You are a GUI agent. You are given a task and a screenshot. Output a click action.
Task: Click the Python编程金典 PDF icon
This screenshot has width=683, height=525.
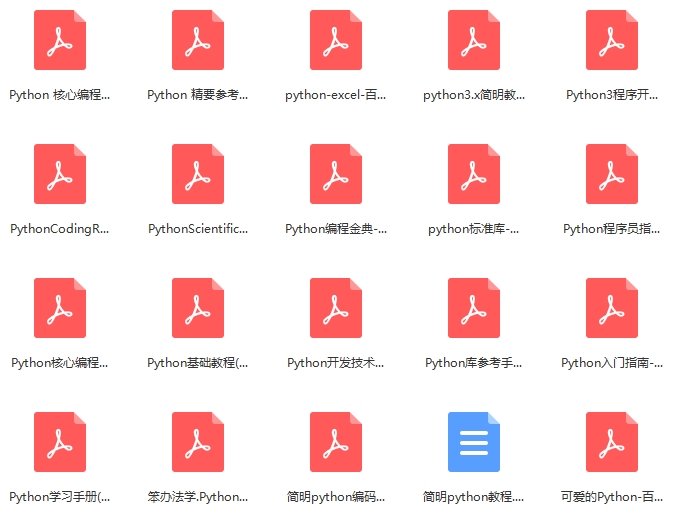coord(336,174)
